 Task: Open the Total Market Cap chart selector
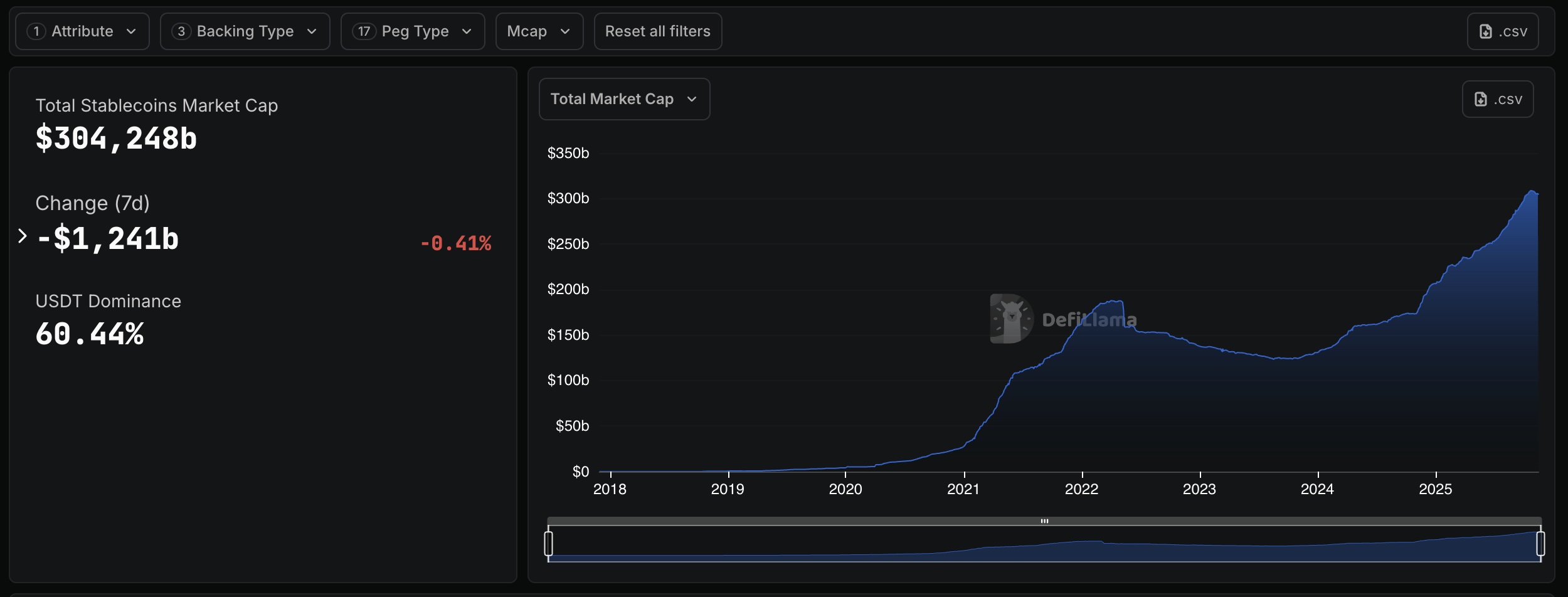click(624, 99)
